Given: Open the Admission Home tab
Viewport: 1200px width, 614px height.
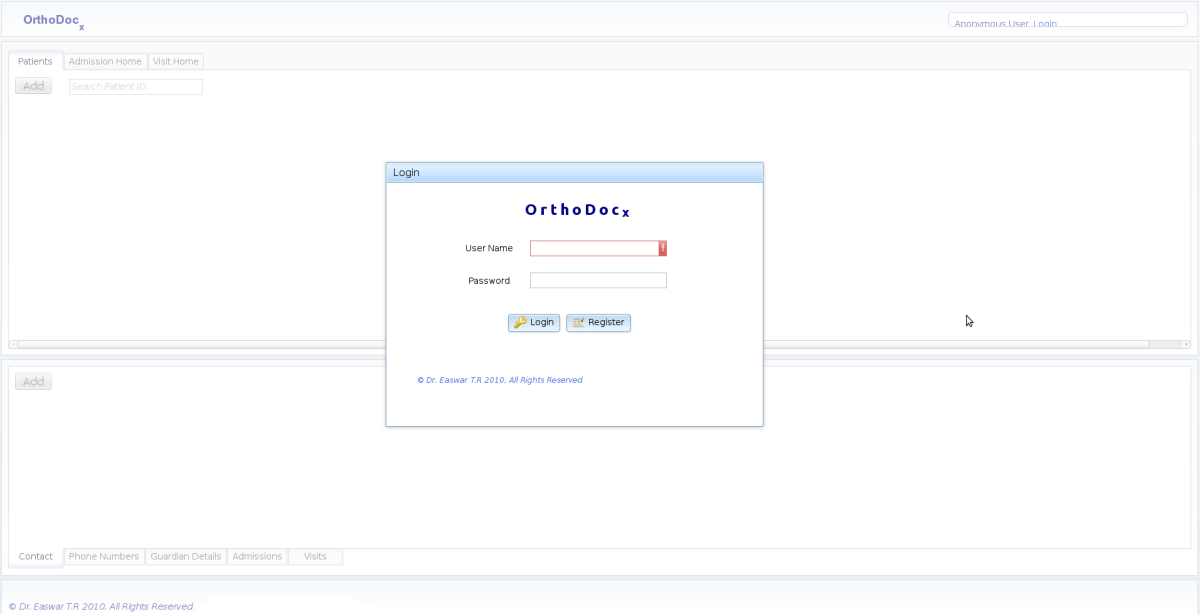Looking at the screenshot, I should coord(105,62).
